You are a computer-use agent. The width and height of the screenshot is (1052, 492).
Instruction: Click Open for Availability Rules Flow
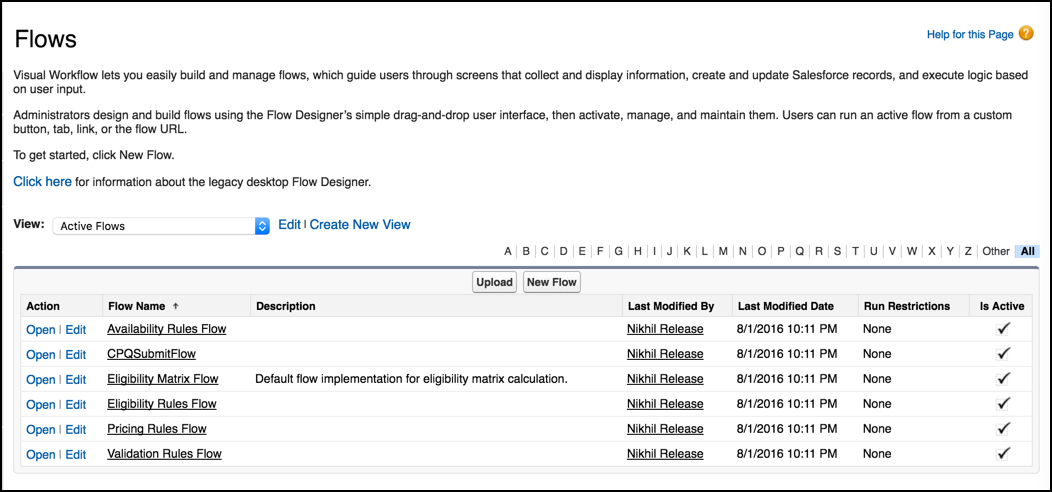click(x=41, y=329)
